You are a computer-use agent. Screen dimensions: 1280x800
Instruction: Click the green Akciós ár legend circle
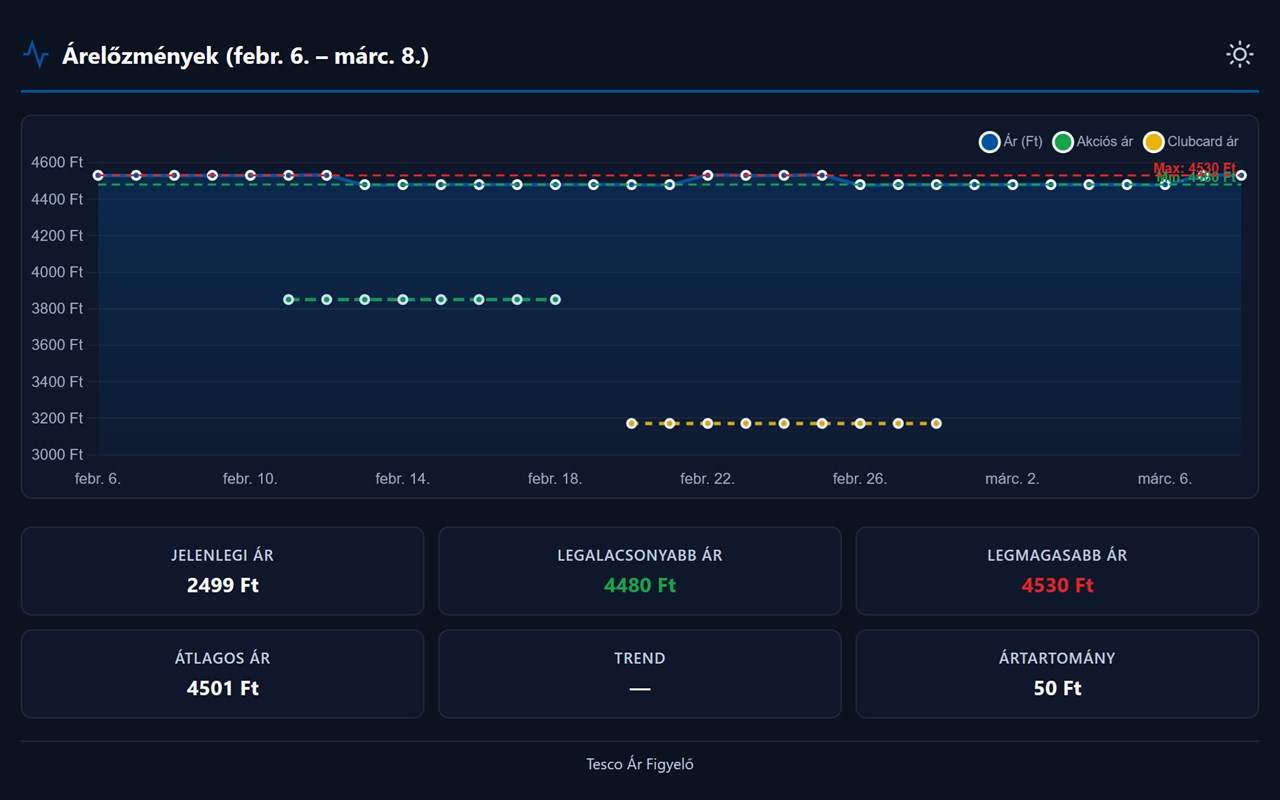[1063, 142]
